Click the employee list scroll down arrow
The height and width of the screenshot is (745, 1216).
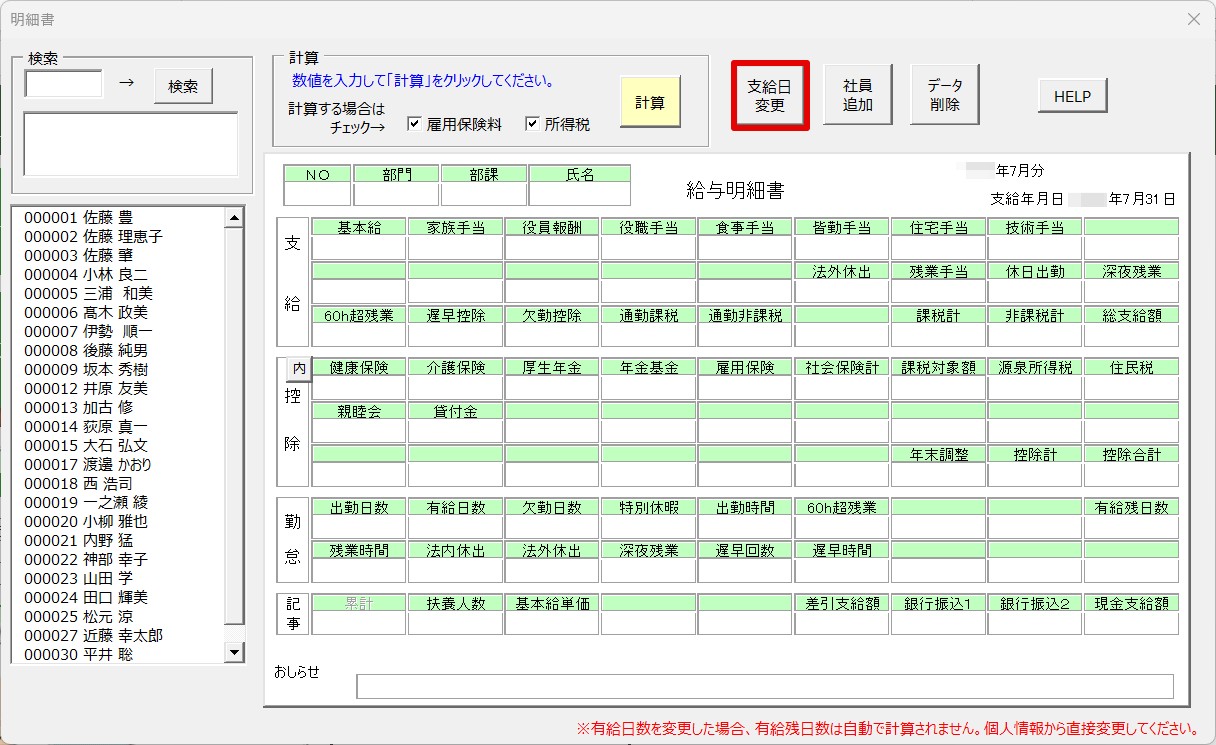[235, 652]
